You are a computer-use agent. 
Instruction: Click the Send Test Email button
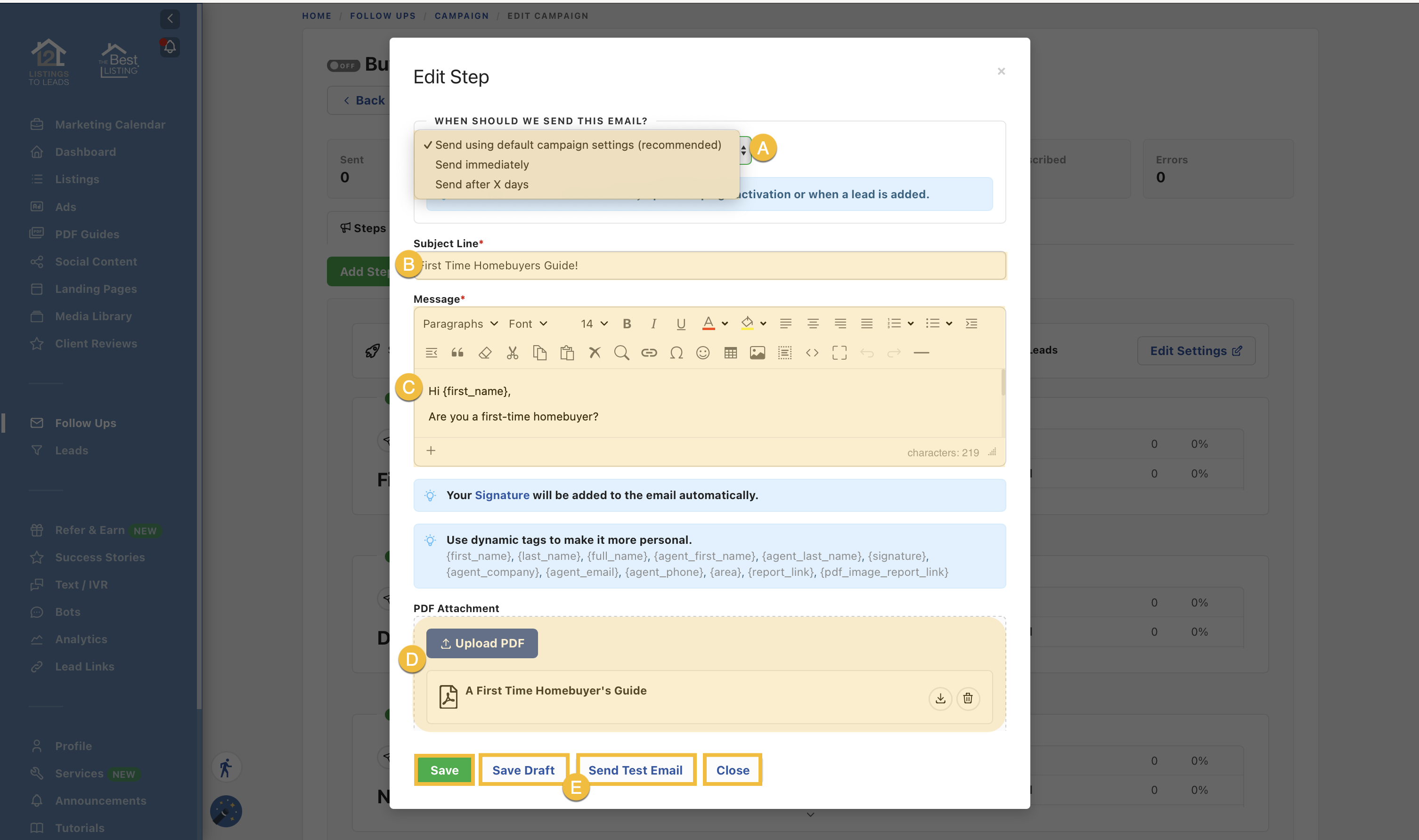(x=636, y=770)
